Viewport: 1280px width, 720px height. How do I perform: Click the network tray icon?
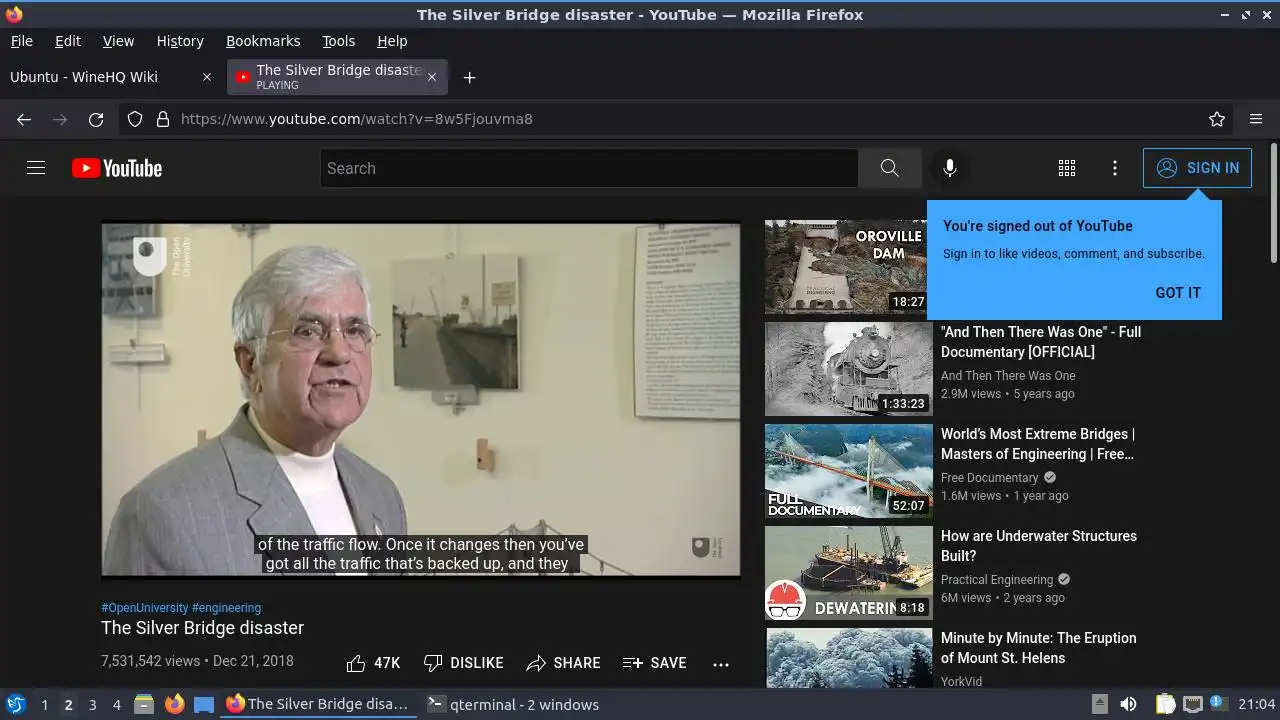click(1192, 704)
